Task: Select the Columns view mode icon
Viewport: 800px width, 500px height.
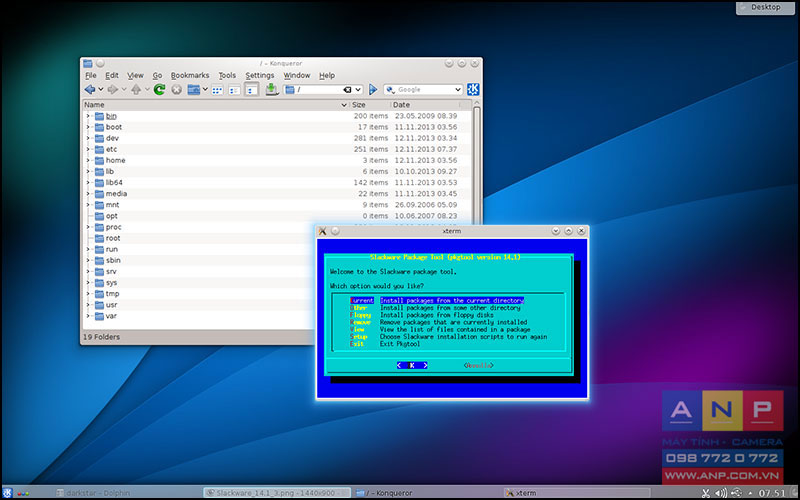Action: (x=251, y=90)
